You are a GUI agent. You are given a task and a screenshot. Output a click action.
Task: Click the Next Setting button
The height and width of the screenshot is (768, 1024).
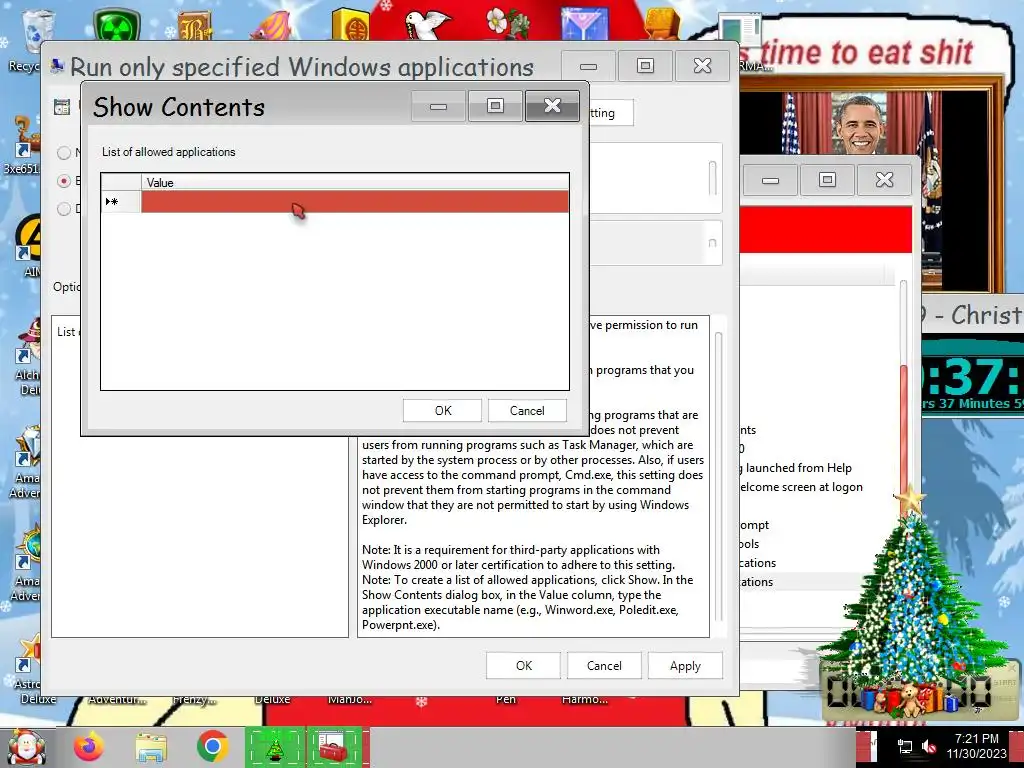click(x=611, y=113)
